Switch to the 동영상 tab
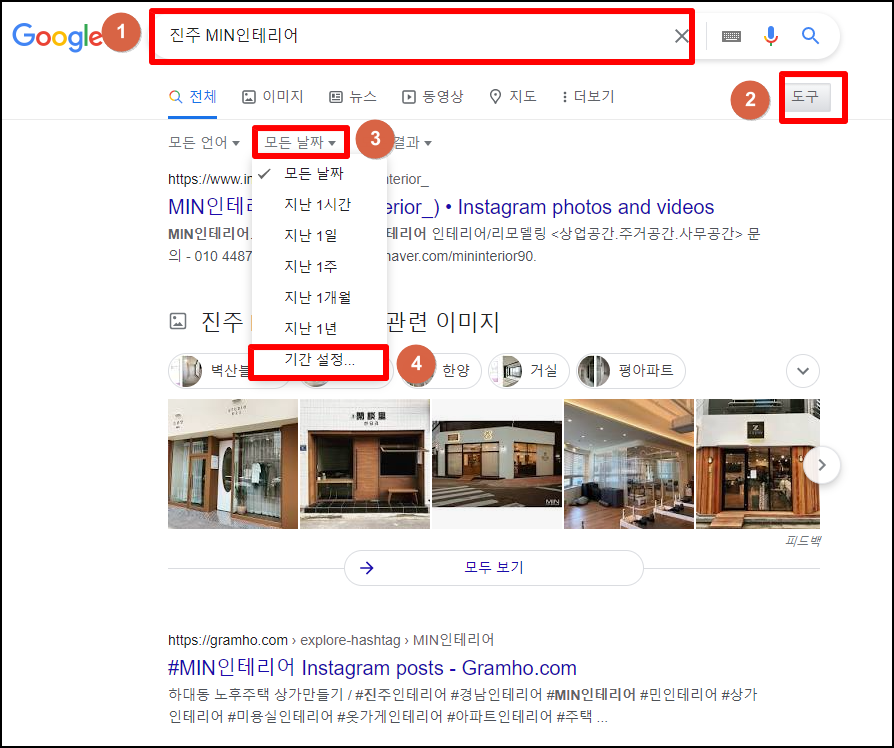 pyautogui.click(x=433, y=97)
